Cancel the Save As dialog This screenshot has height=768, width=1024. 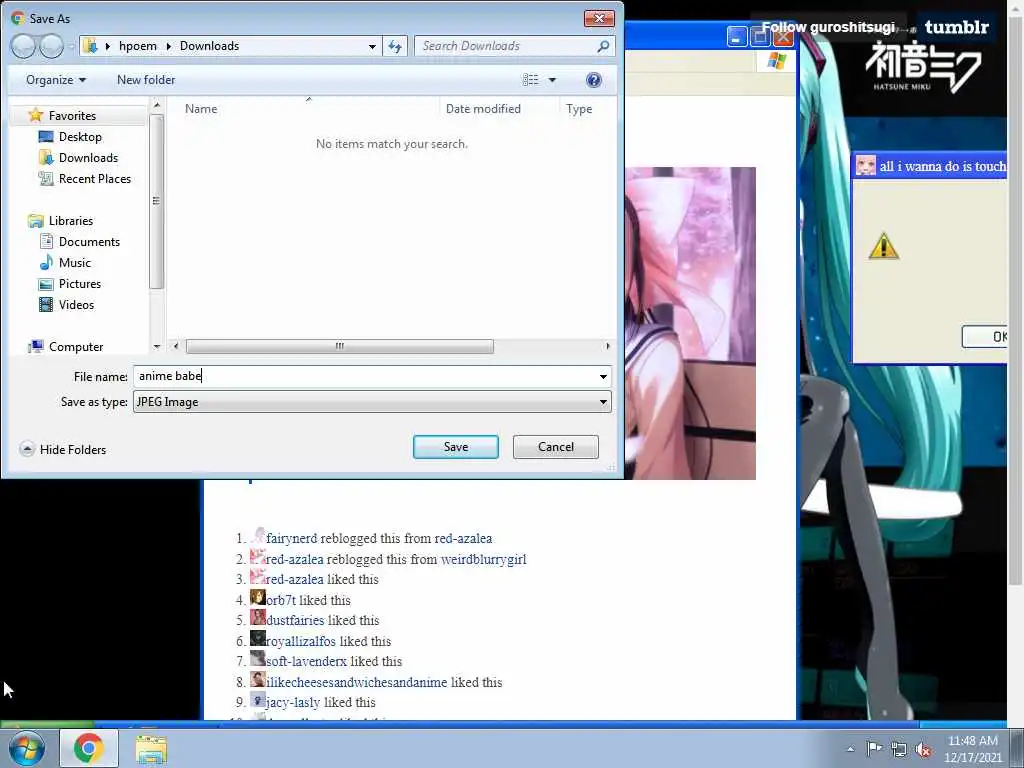(555, 447)
